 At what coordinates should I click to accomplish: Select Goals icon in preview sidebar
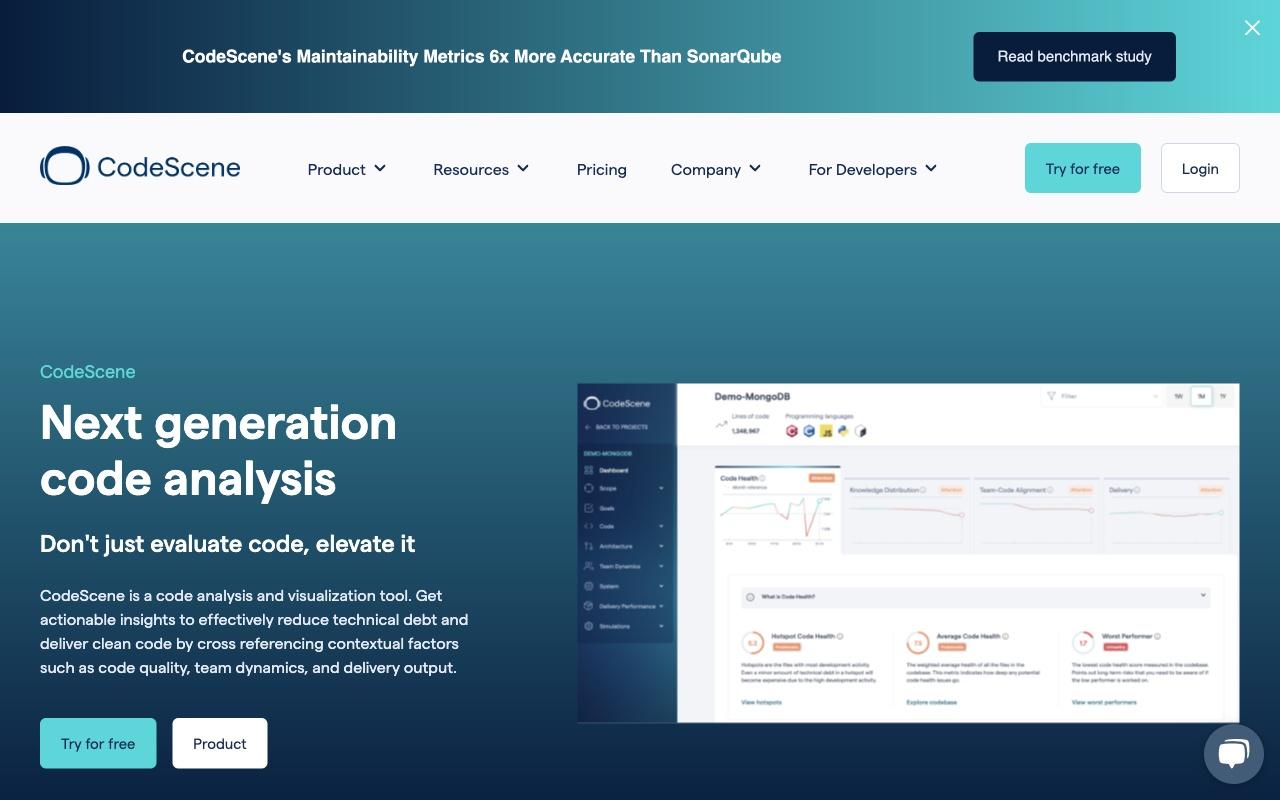click(589, 508)
